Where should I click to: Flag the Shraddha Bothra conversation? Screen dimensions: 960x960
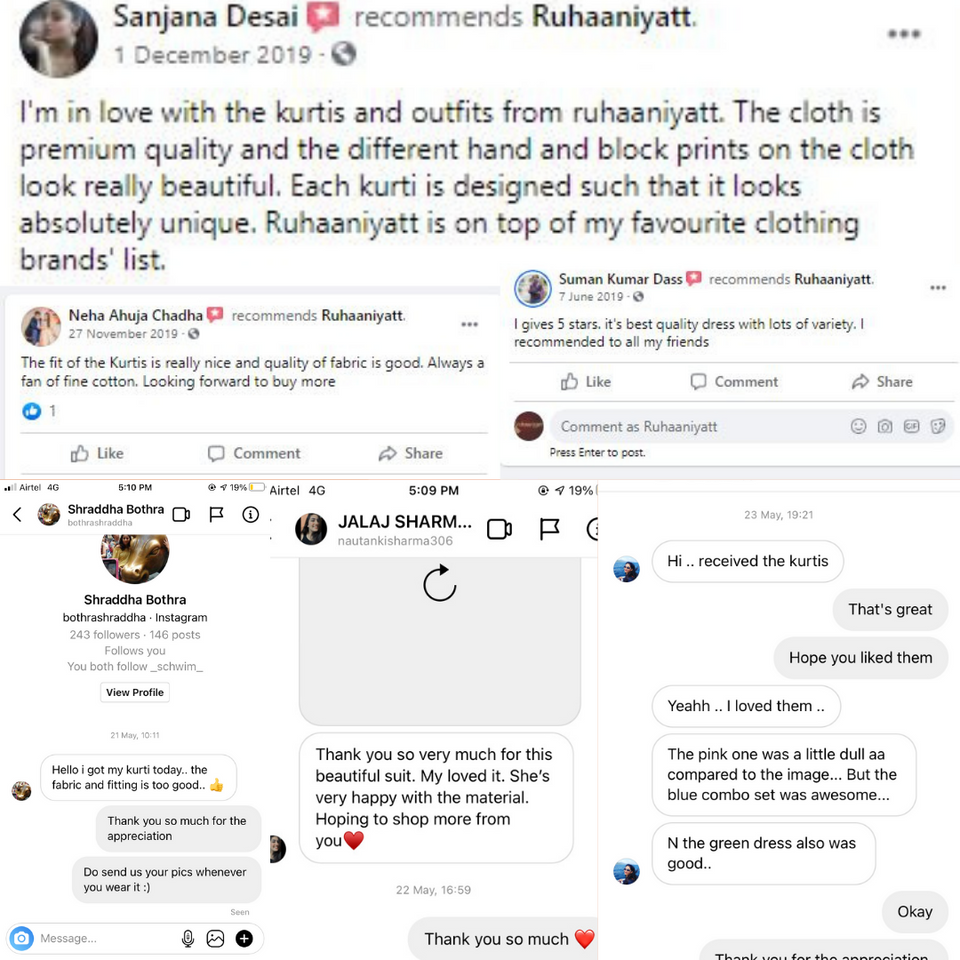(216, 514)
